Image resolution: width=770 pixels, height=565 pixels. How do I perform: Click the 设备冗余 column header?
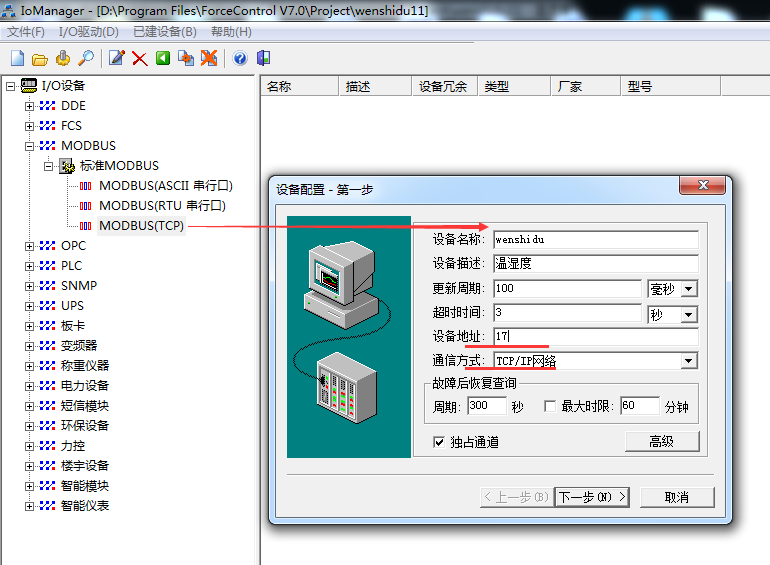click(x=445, y=87)
